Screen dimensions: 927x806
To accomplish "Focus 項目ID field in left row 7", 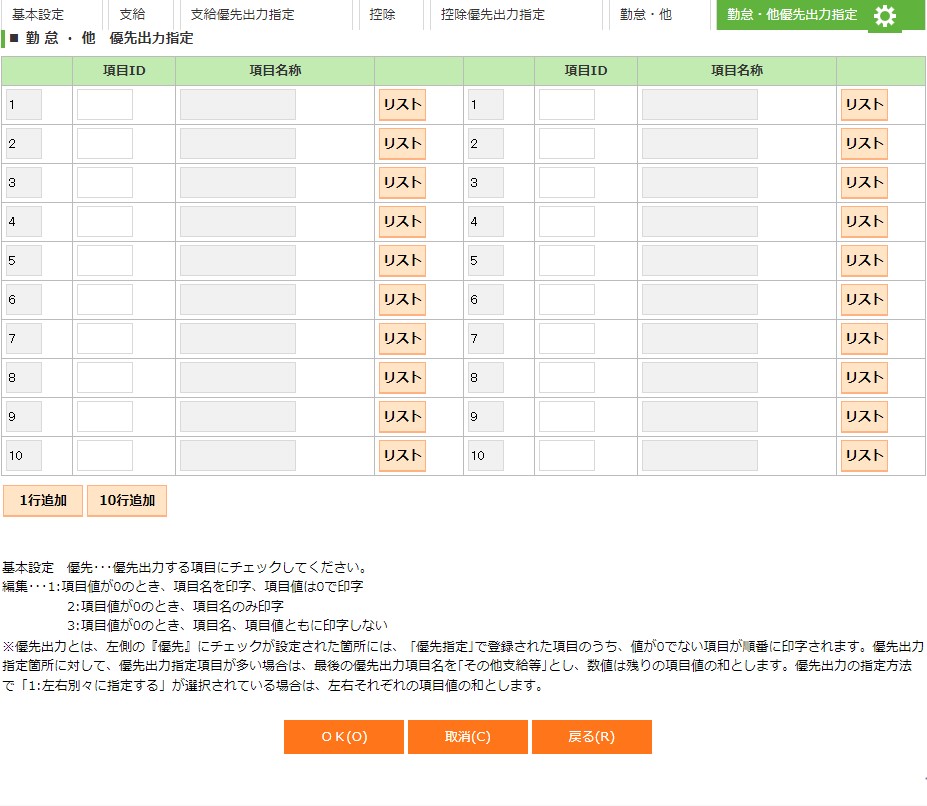I will [x=105, y=339].
